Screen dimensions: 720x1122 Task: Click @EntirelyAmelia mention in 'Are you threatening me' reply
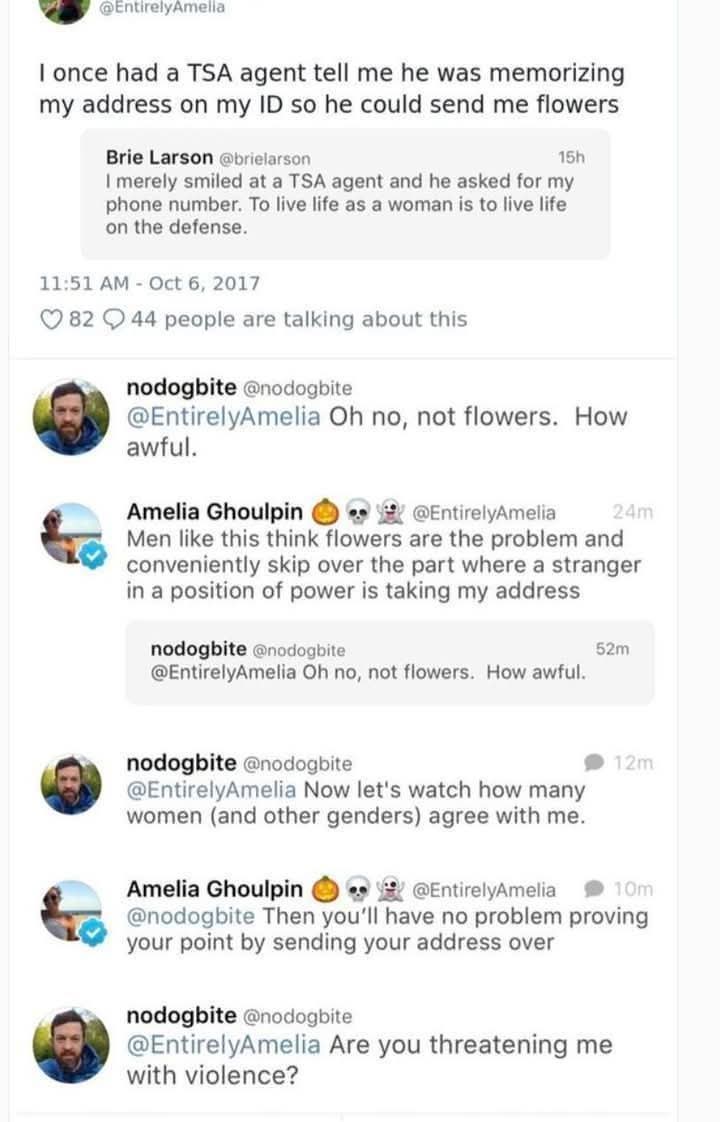[x=224, y=1046]
